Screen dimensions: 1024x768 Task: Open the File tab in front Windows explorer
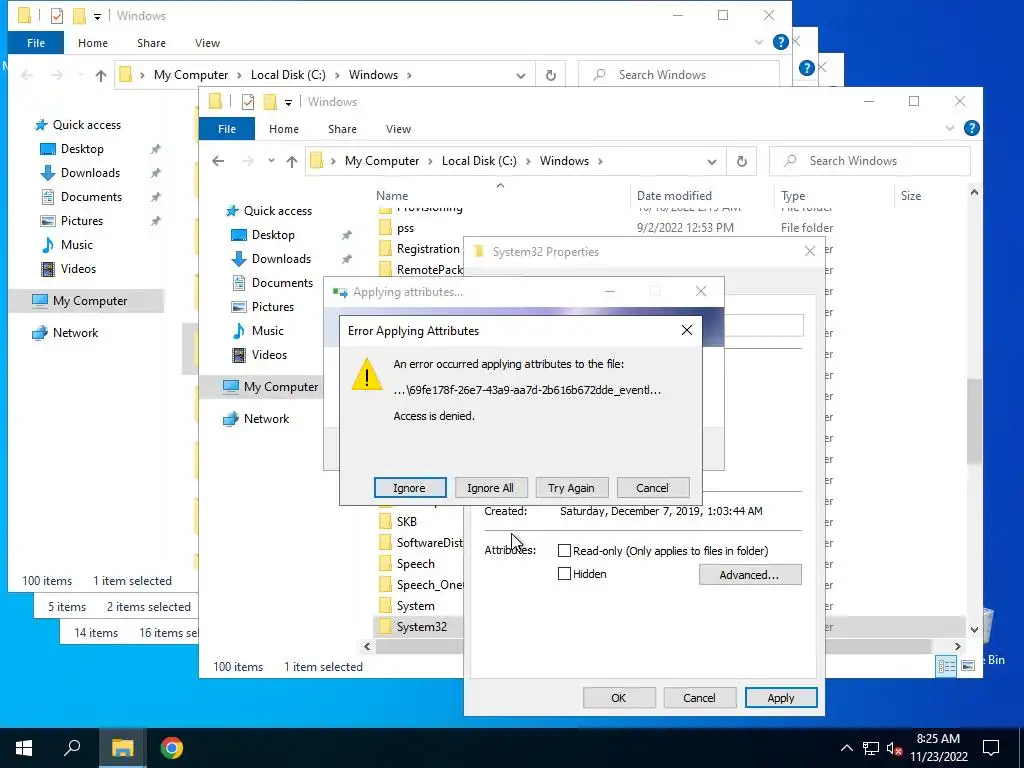coord(227,129)
